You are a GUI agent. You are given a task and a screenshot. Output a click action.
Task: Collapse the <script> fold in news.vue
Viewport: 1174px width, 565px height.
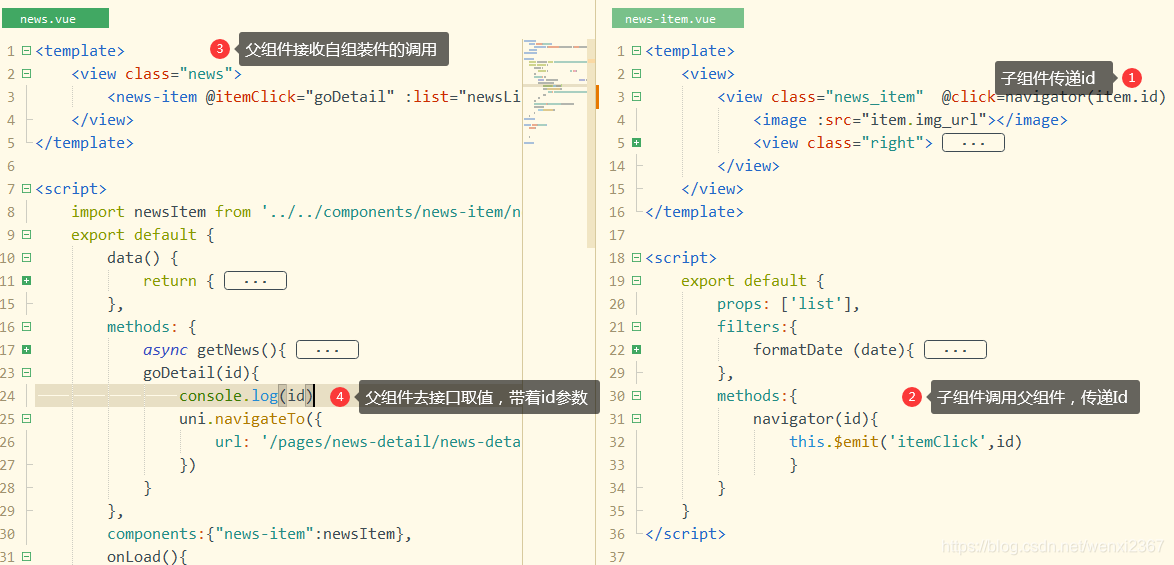(26, 189)
